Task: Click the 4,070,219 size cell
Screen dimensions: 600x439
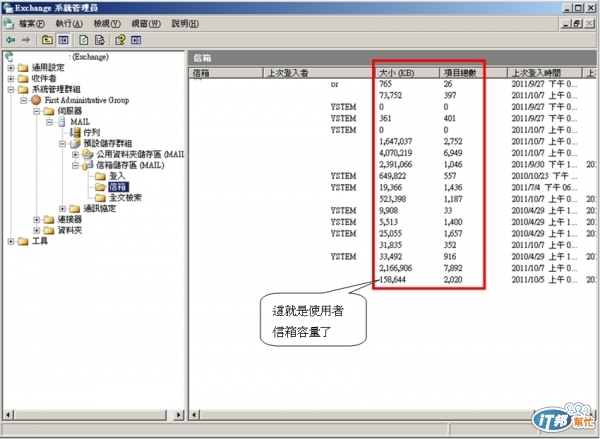Action: pos(395,153)
